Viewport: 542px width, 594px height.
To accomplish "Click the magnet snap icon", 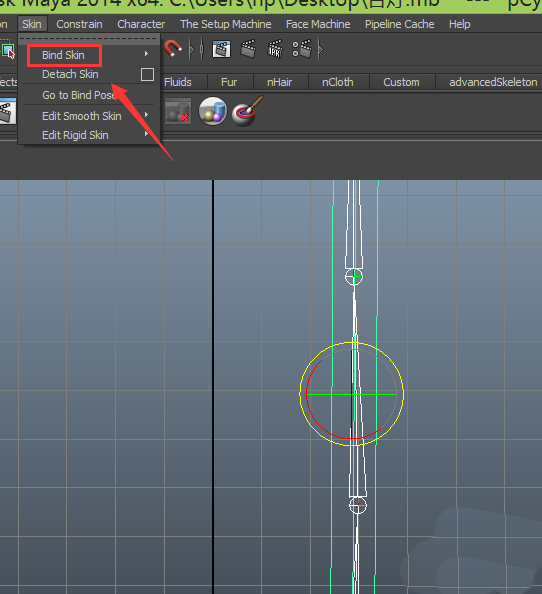I will [172, 49].
